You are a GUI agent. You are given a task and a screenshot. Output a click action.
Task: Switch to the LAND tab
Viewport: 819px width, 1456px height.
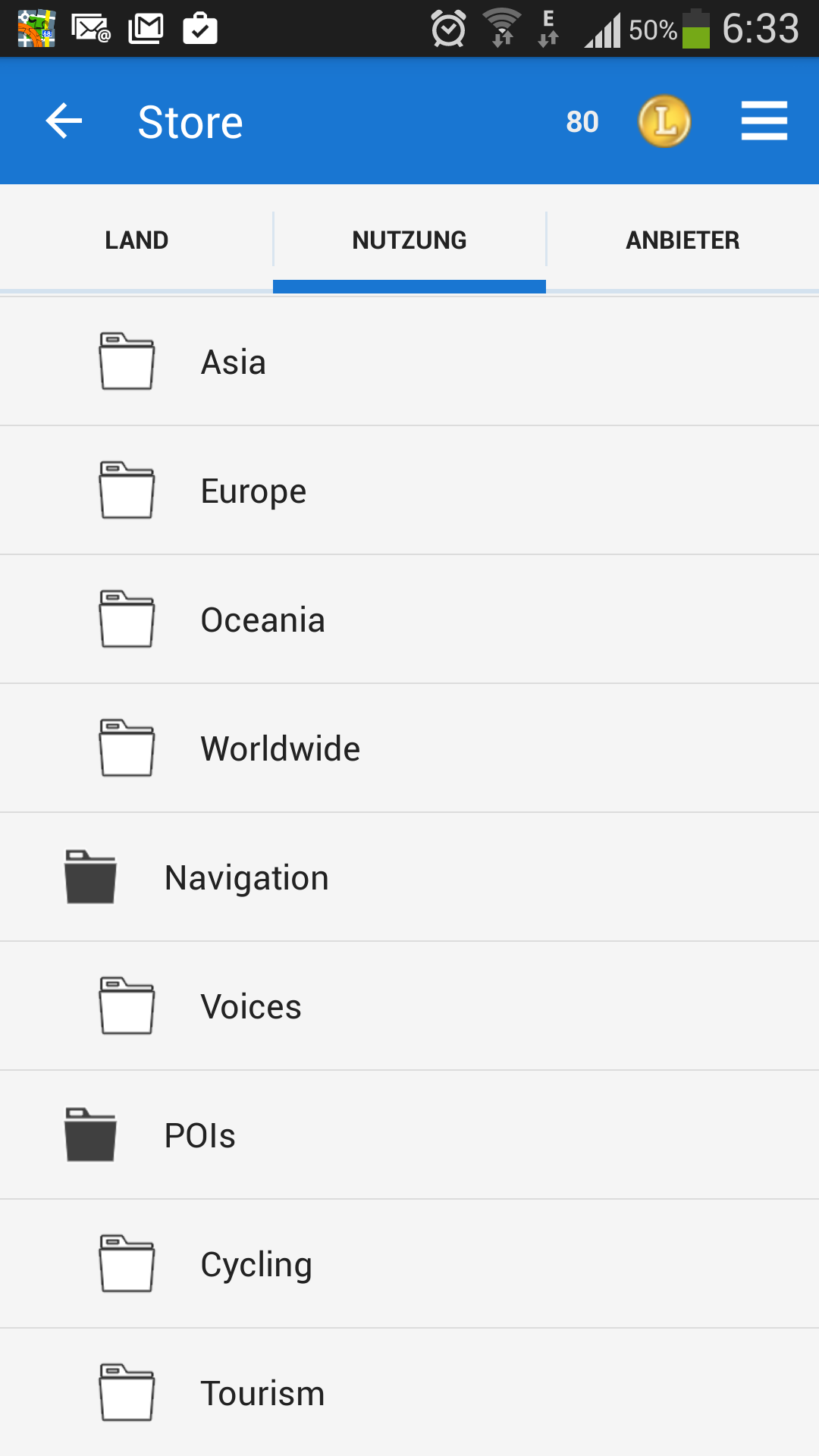click(136, 240)
